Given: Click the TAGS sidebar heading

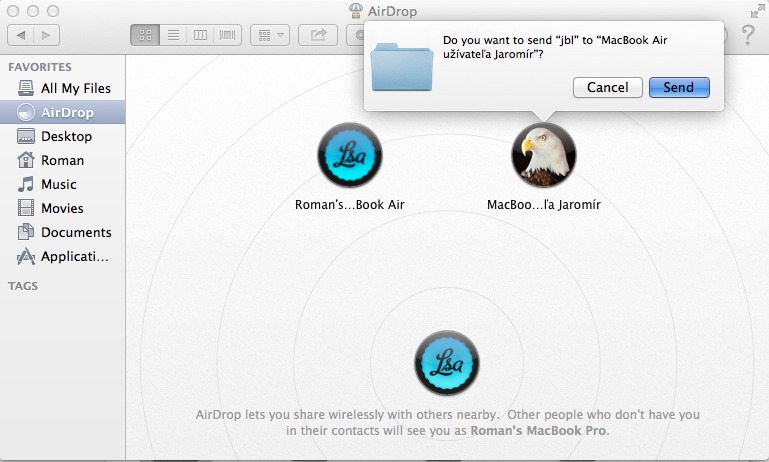Looking at the screenshot, I should click(23, 286).
